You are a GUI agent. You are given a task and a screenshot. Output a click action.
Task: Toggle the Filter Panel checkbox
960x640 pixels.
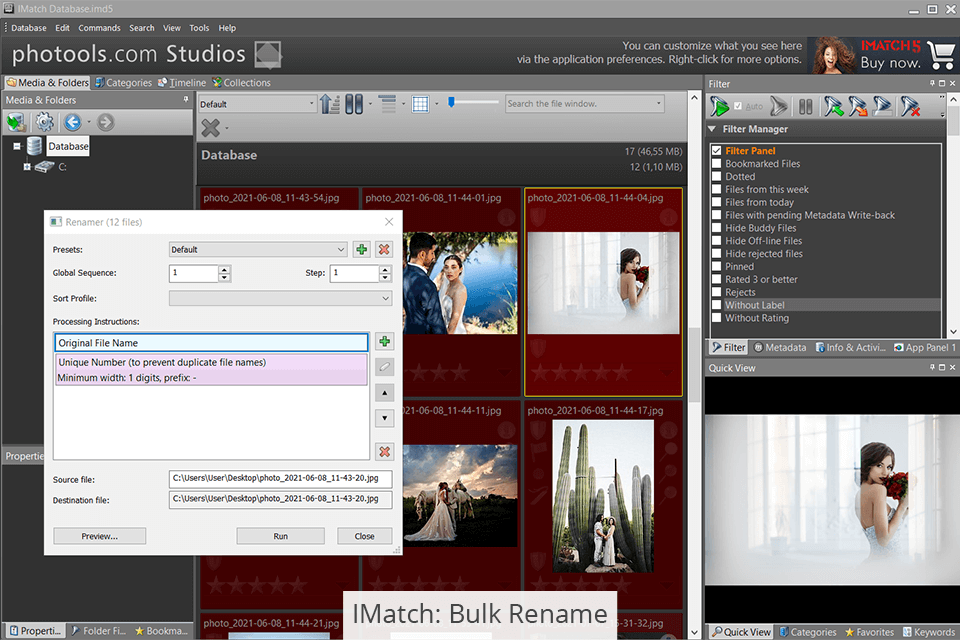click(716, 151)
